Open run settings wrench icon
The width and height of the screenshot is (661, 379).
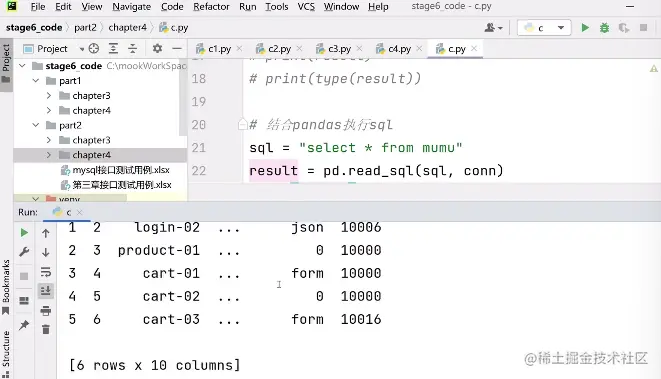pos(24,252)
